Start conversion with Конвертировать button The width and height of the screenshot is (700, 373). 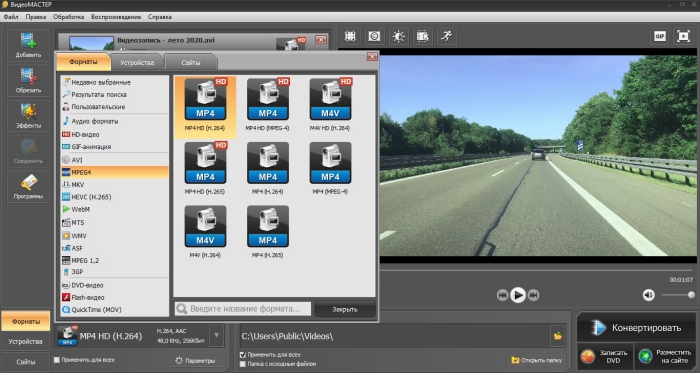click(637, 328)
